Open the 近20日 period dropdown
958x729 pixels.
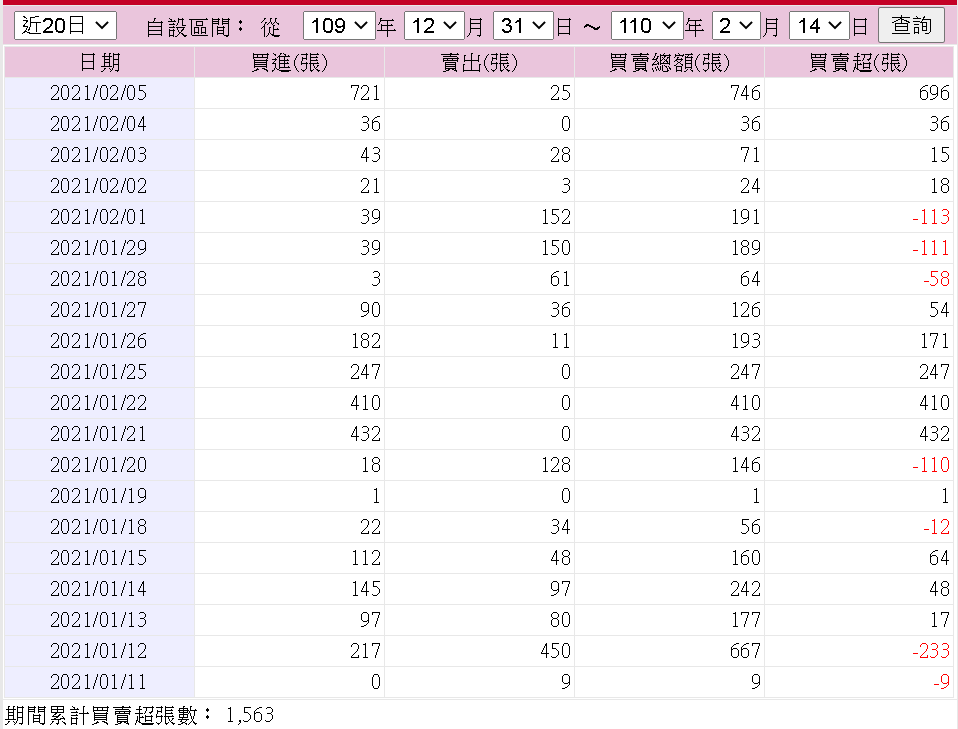[65, 26]
